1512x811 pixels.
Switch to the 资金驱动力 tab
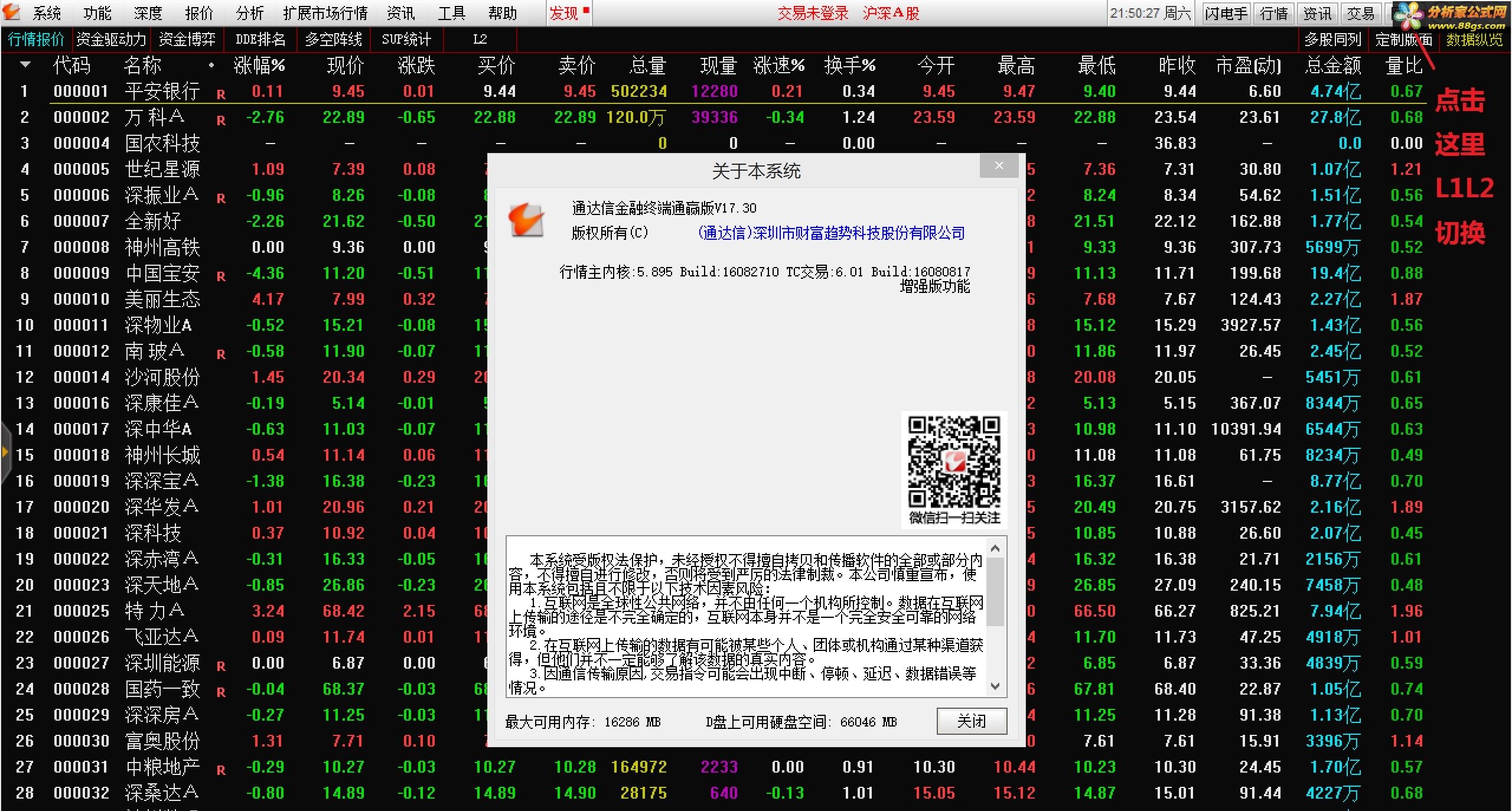pos(111,39)
